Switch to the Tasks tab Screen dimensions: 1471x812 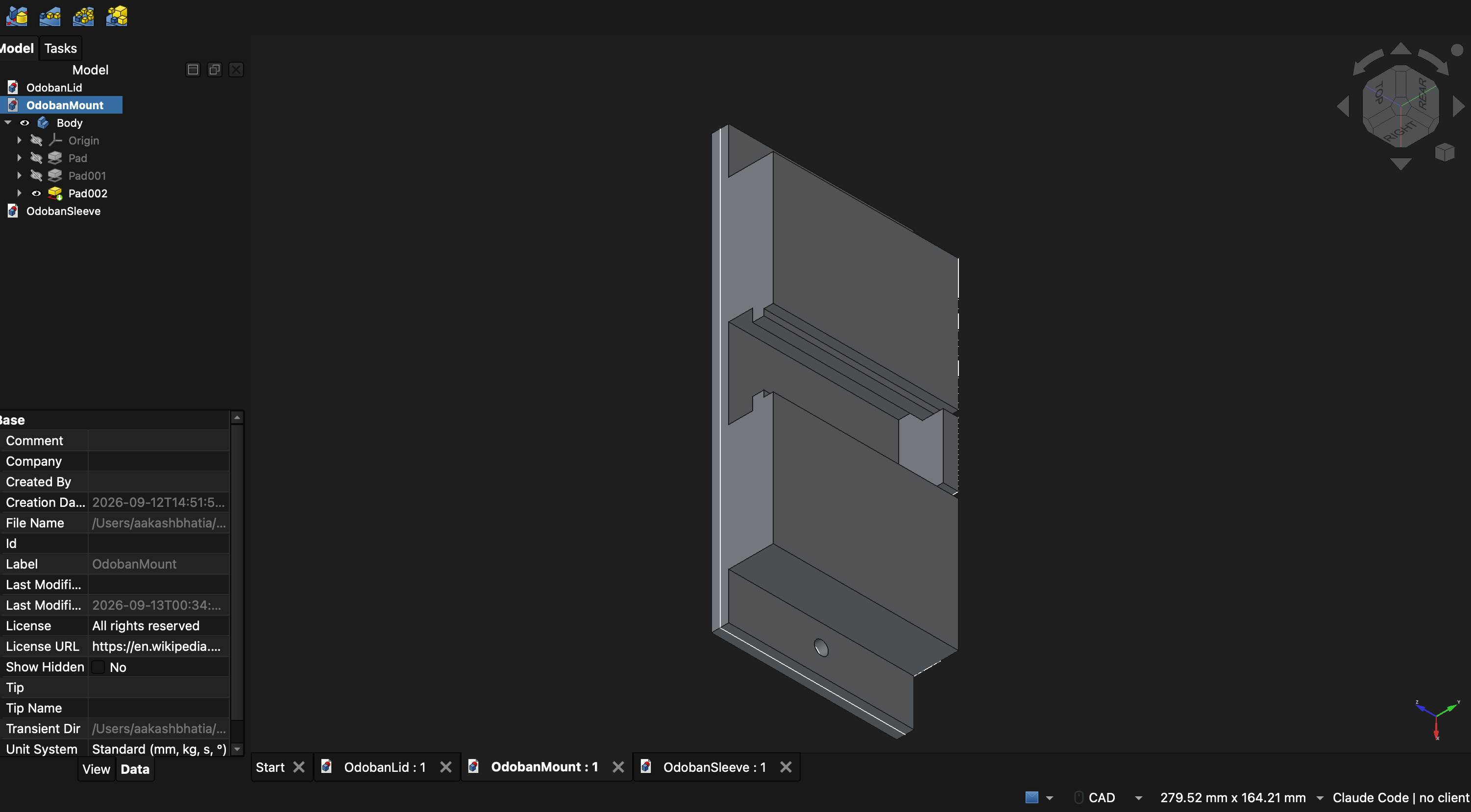(61, 48)
